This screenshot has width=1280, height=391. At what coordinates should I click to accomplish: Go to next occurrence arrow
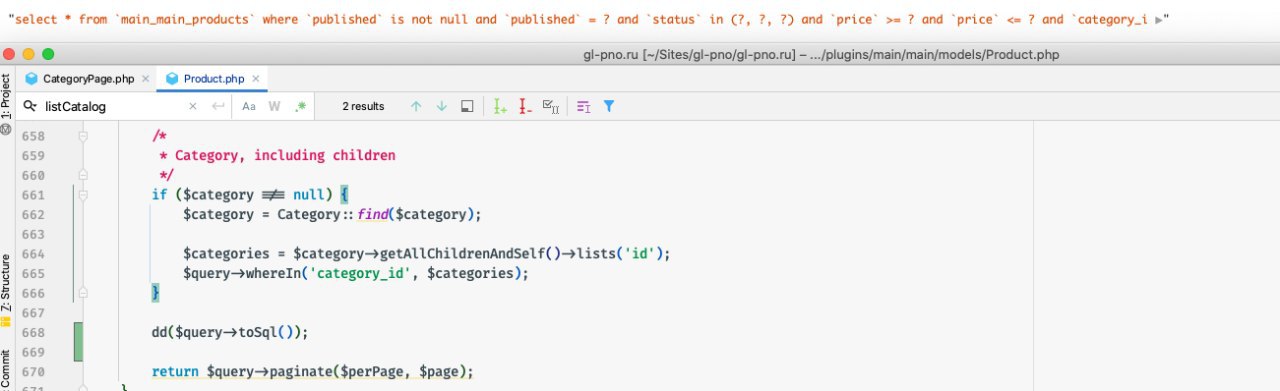441,106
